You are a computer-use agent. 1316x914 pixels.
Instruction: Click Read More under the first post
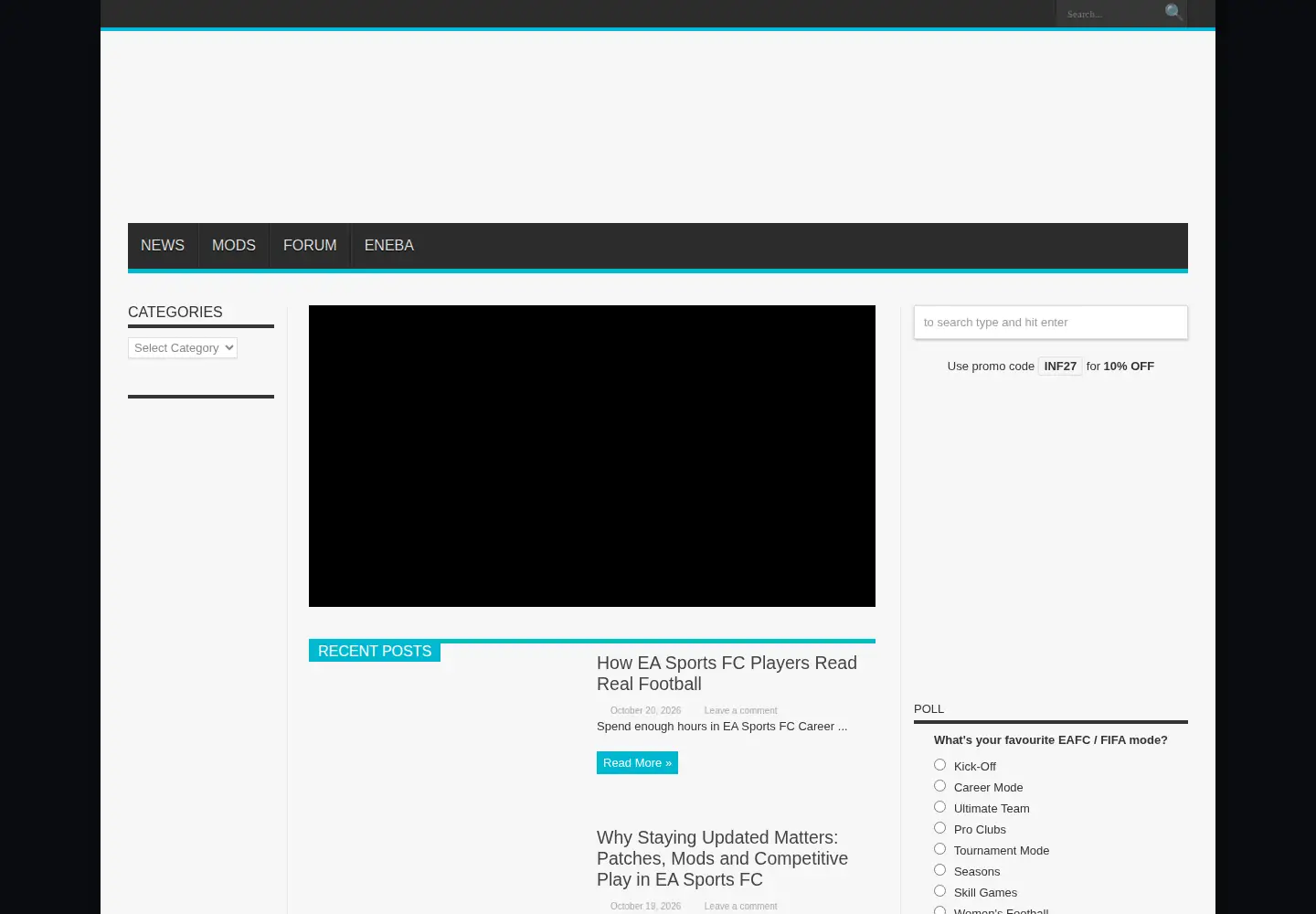[x=637, y=762]
